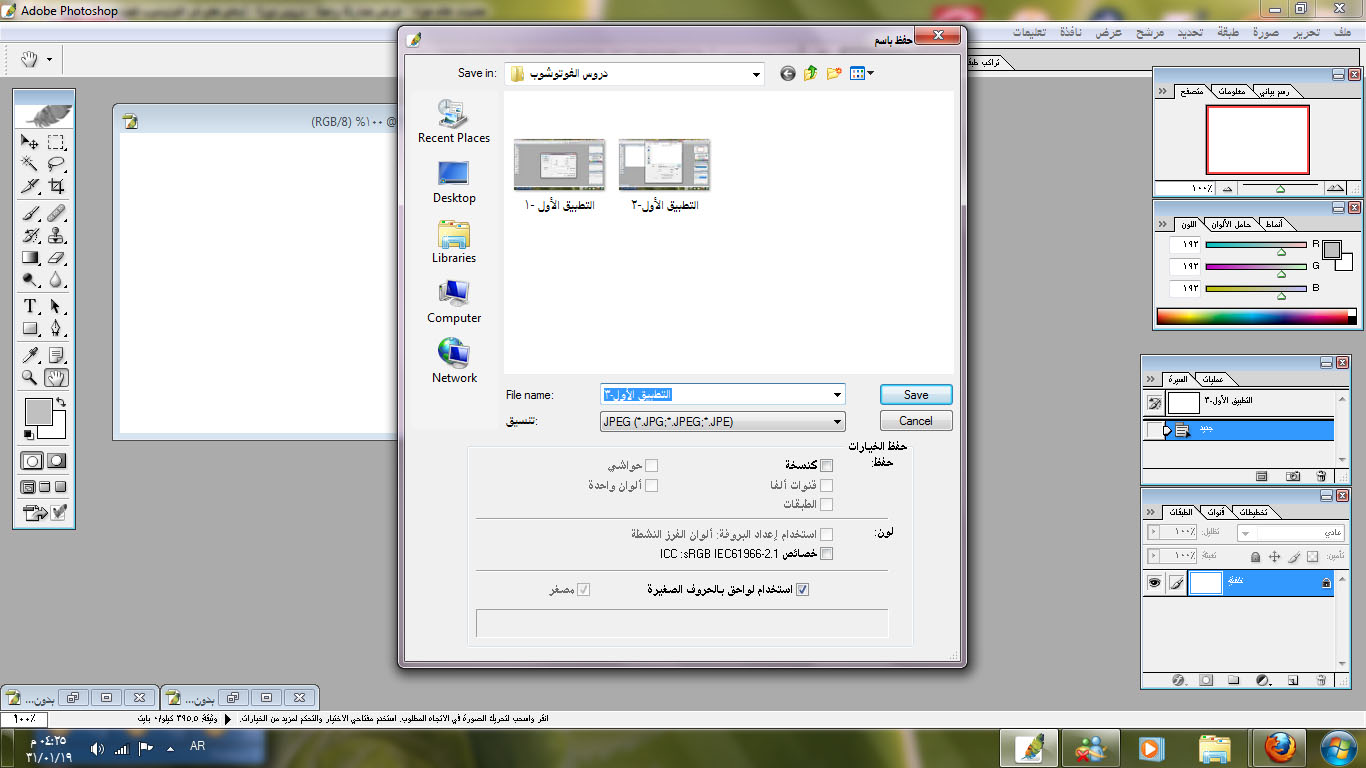Select the Crop tool in the toolbox

57,186
